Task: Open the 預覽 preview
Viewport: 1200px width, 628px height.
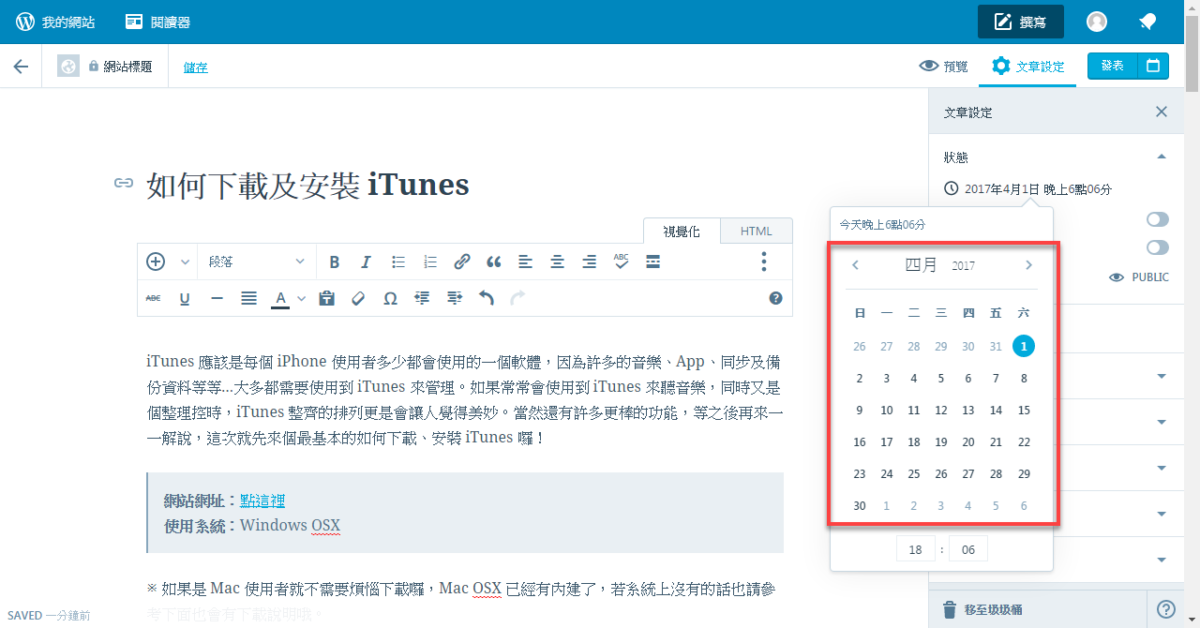Action: point(943,66)
